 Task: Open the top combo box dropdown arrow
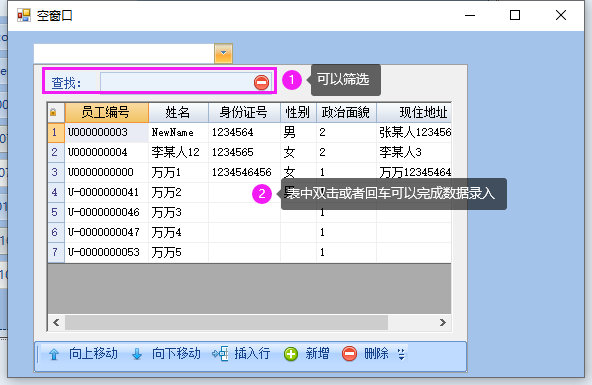click(223, 53)
